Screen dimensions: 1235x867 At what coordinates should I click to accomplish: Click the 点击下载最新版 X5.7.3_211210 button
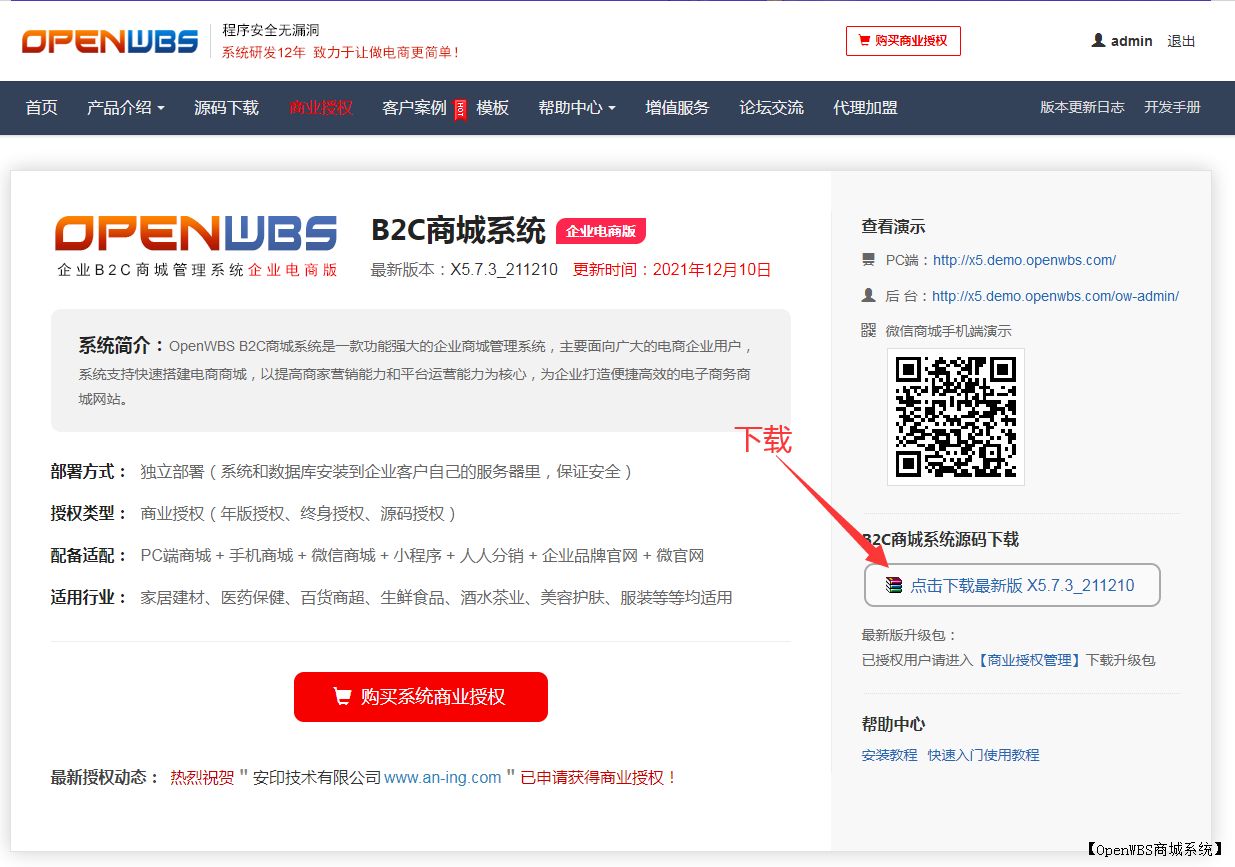tap(1012, 585)
